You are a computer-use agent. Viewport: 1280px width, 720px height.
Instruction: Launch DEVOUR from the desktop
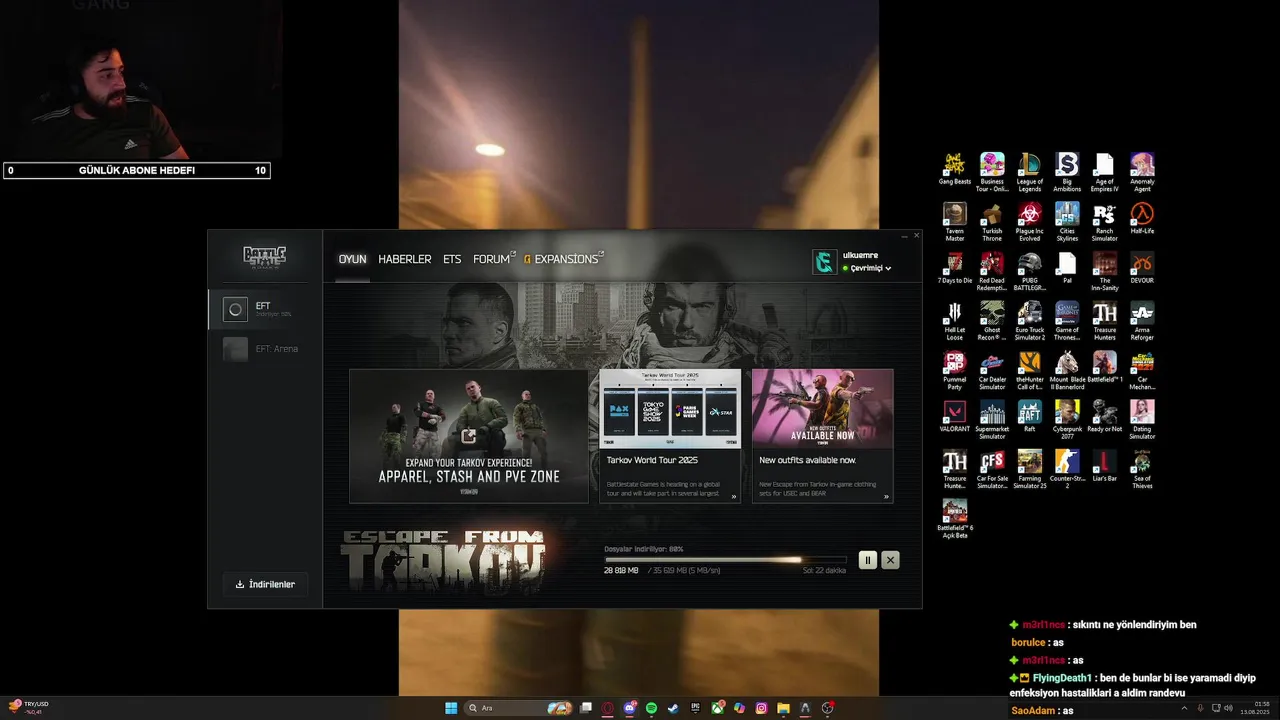pyautogui.click(x=1142, y=269)
